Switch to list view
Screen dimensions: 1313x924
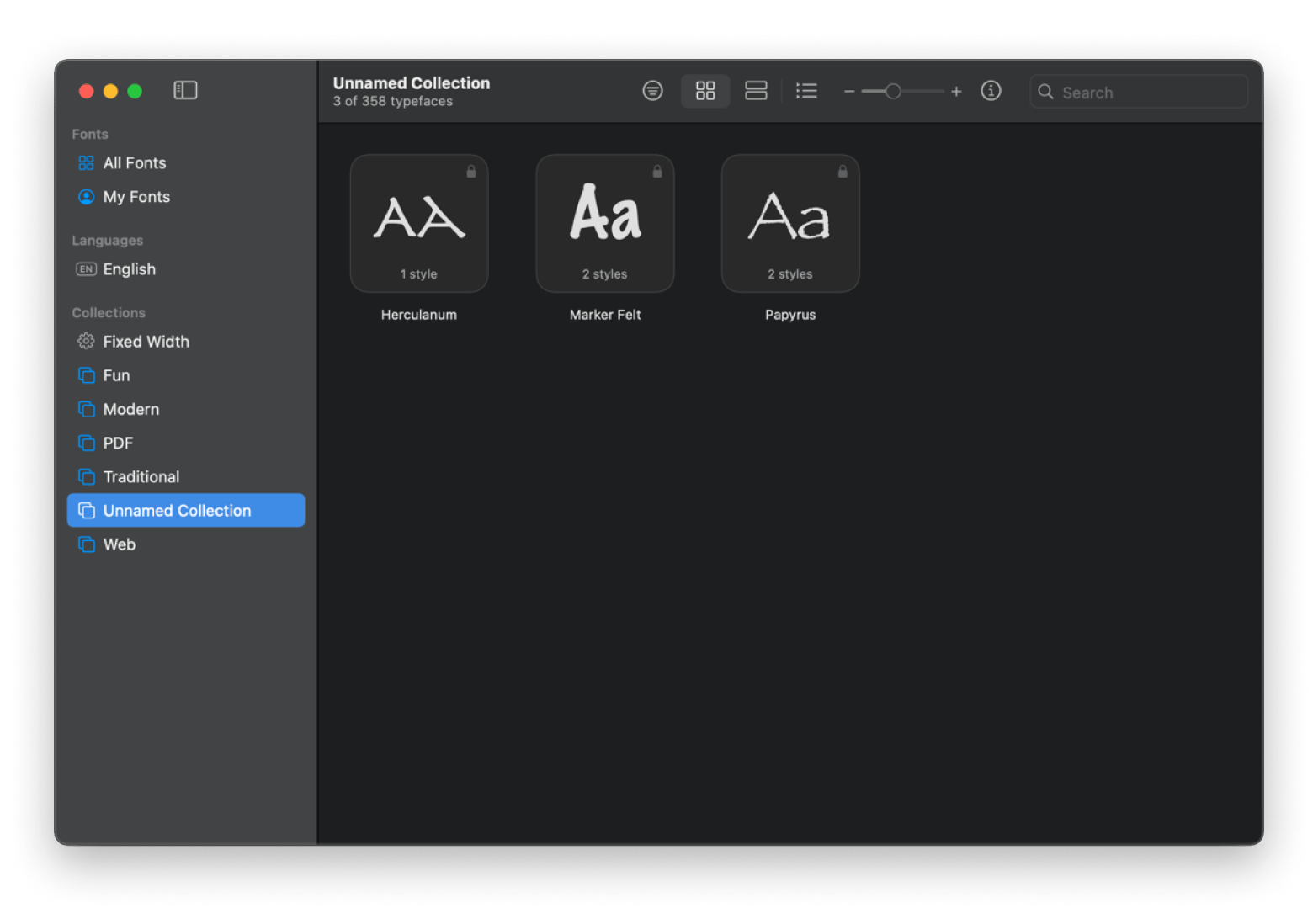coord(806,91)
